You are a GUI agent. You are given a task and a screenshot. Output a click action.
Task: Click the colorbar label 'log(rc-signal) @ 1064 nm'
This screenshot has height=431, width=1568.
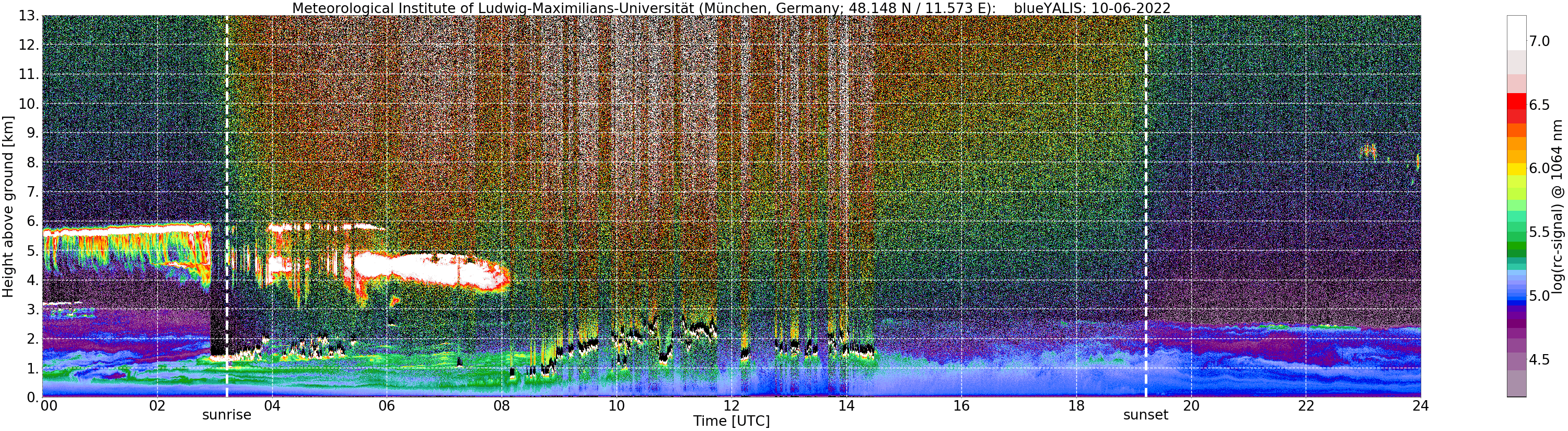[x=1558, y=206]
